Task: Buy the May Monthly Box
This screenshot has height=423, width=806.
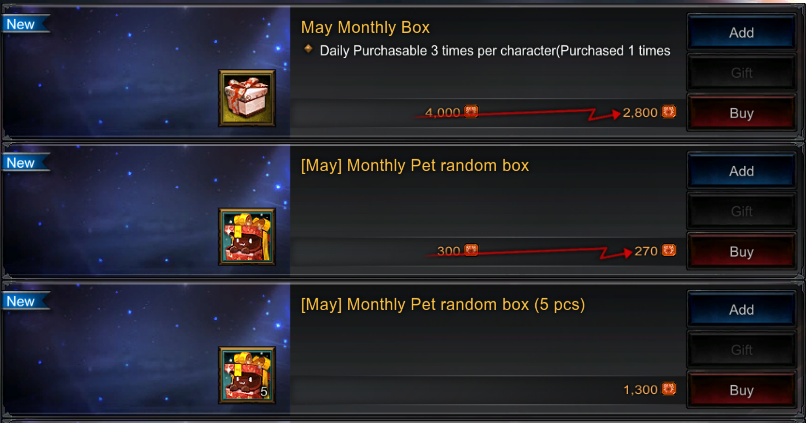Action: [741, 113]
